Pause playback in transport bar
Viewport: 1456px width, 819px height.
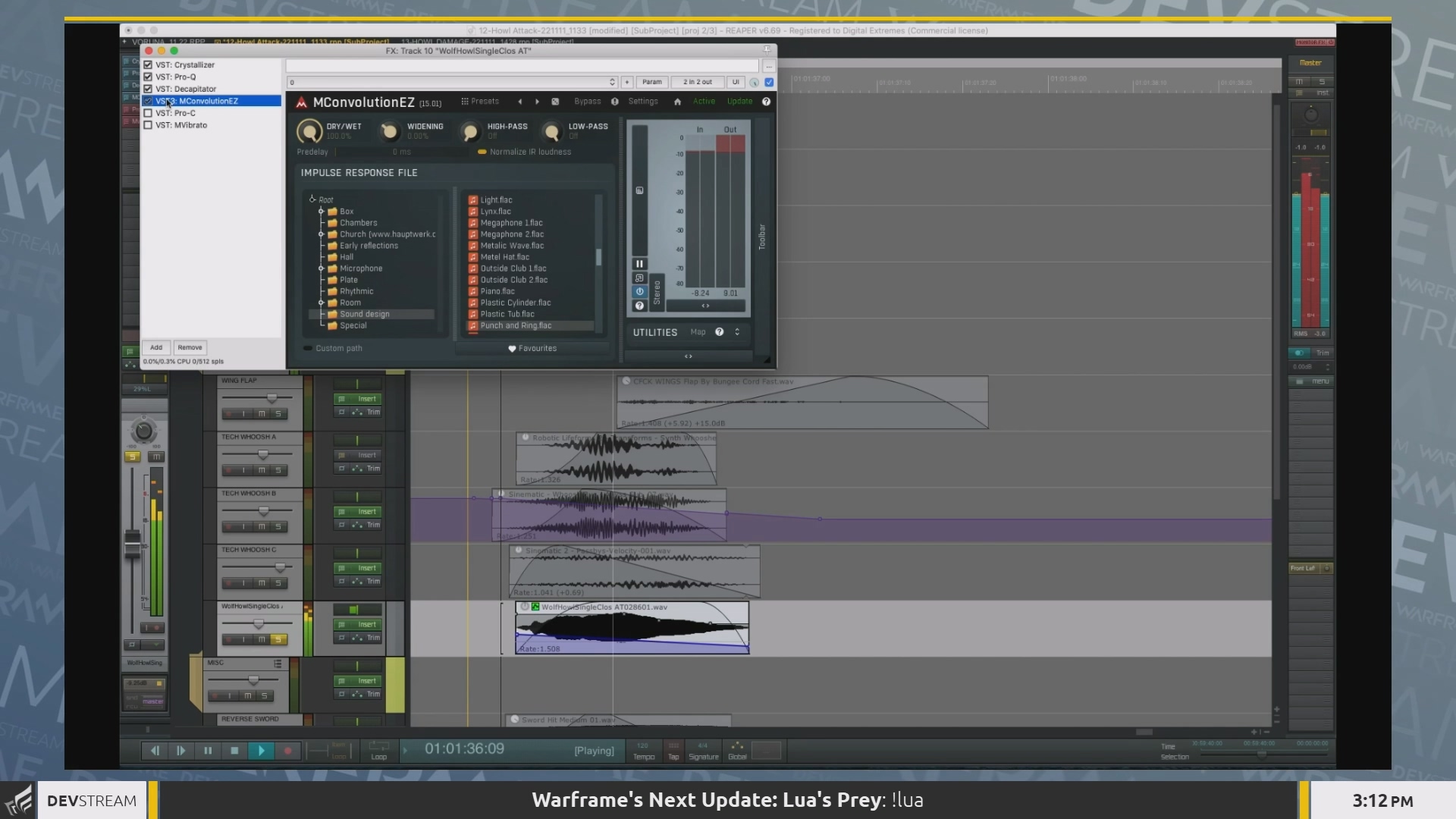point(208,751)
